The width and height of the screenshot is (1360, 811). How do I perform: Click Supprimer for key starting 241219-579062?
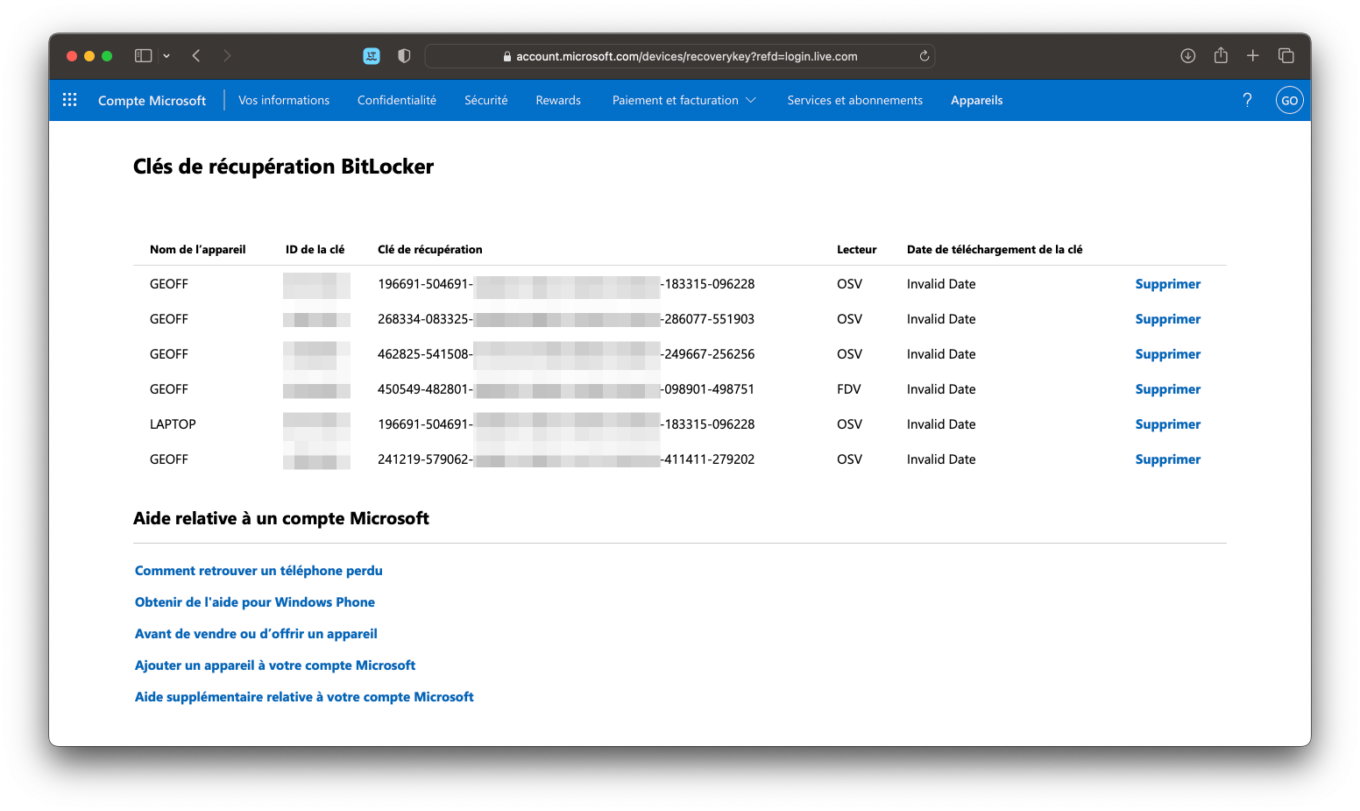(1168, 459)
